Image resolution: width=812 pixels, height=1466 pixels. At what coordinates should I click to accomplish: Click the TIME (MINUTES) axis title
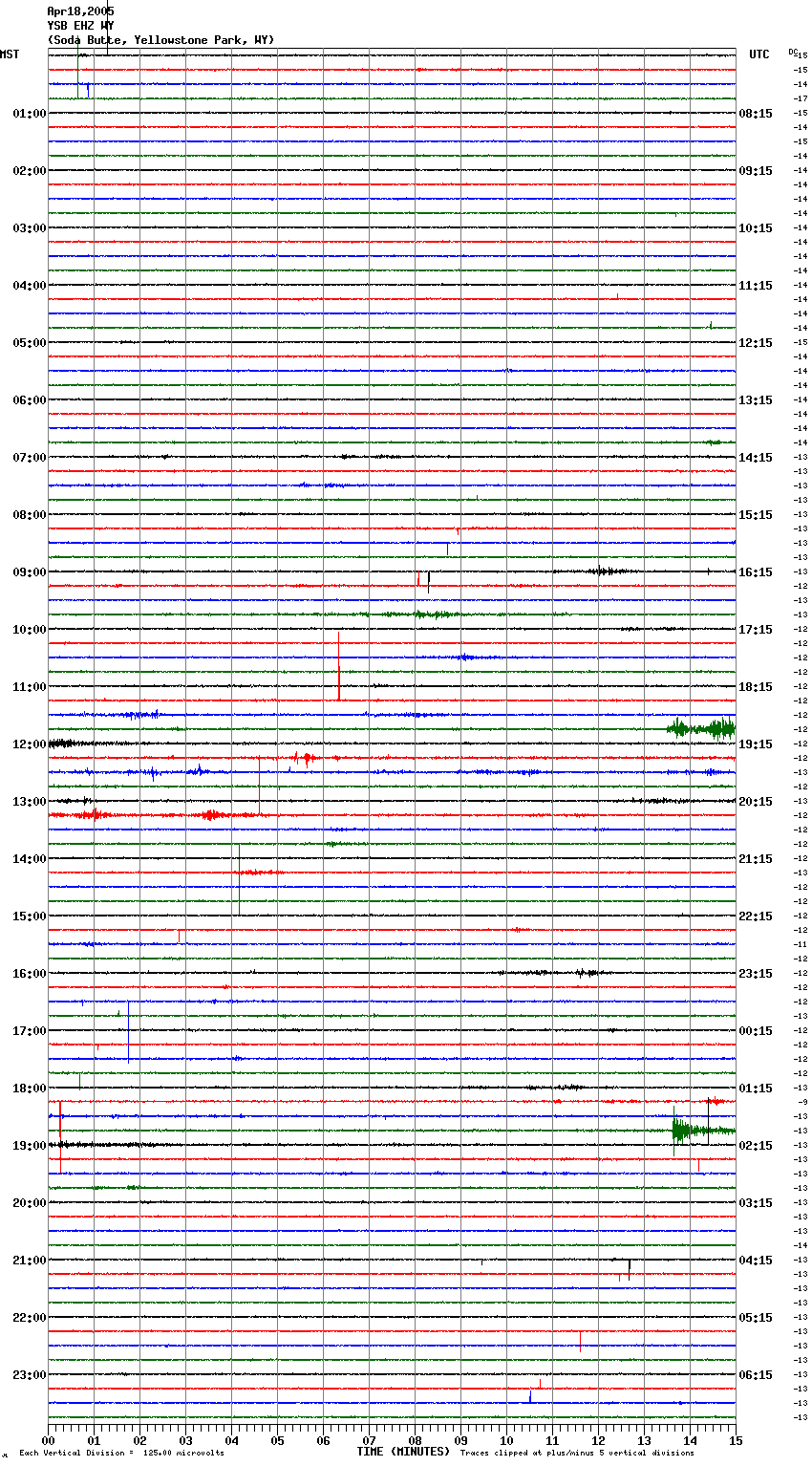click(x=403, y=1452)
